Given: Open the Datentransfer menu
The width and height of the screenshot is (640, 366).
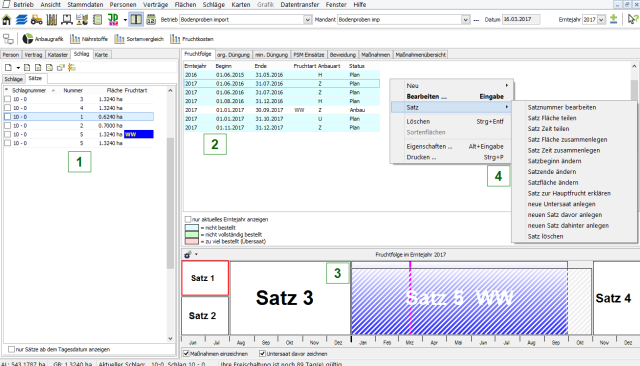Looking at the screenshot, I should click(x=300, y=4).
